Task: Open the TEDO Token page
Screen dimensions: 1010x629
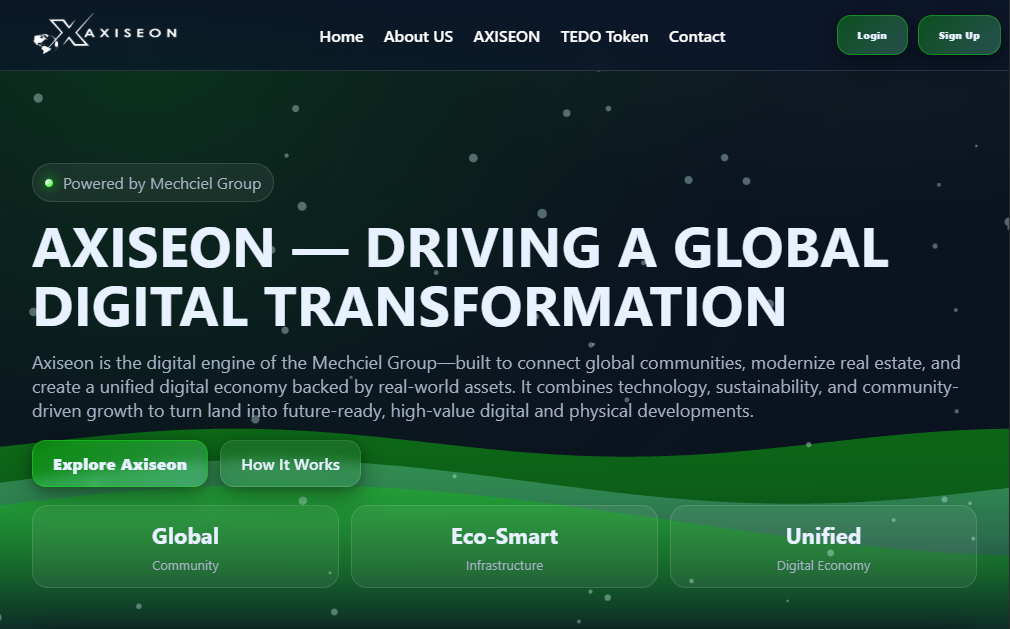Action: 604,36
